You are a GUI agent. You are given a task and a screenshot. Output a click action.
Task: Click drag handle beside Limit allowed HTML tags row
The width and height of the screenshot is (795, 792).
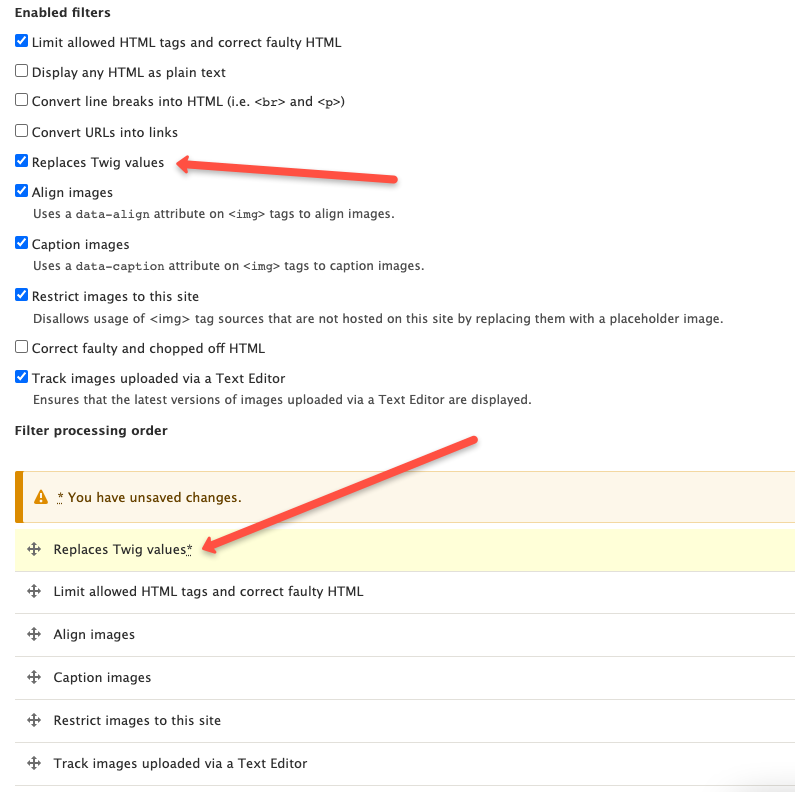pos(34,591)
